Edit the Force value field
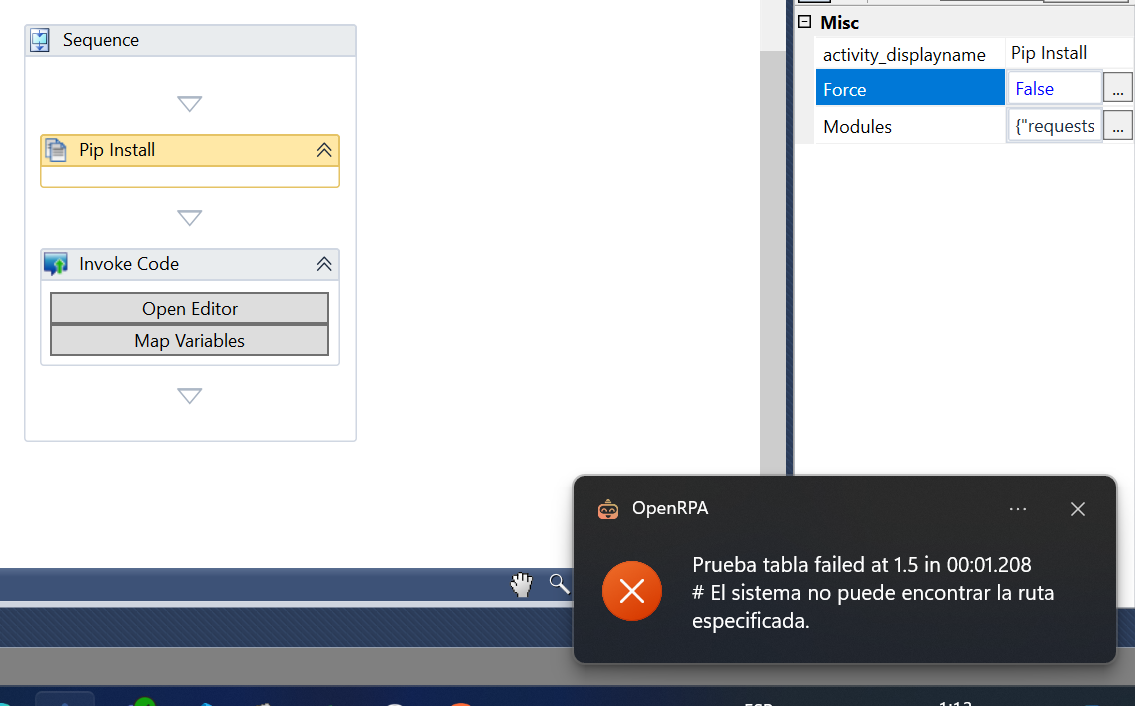 pos(1054,89)
